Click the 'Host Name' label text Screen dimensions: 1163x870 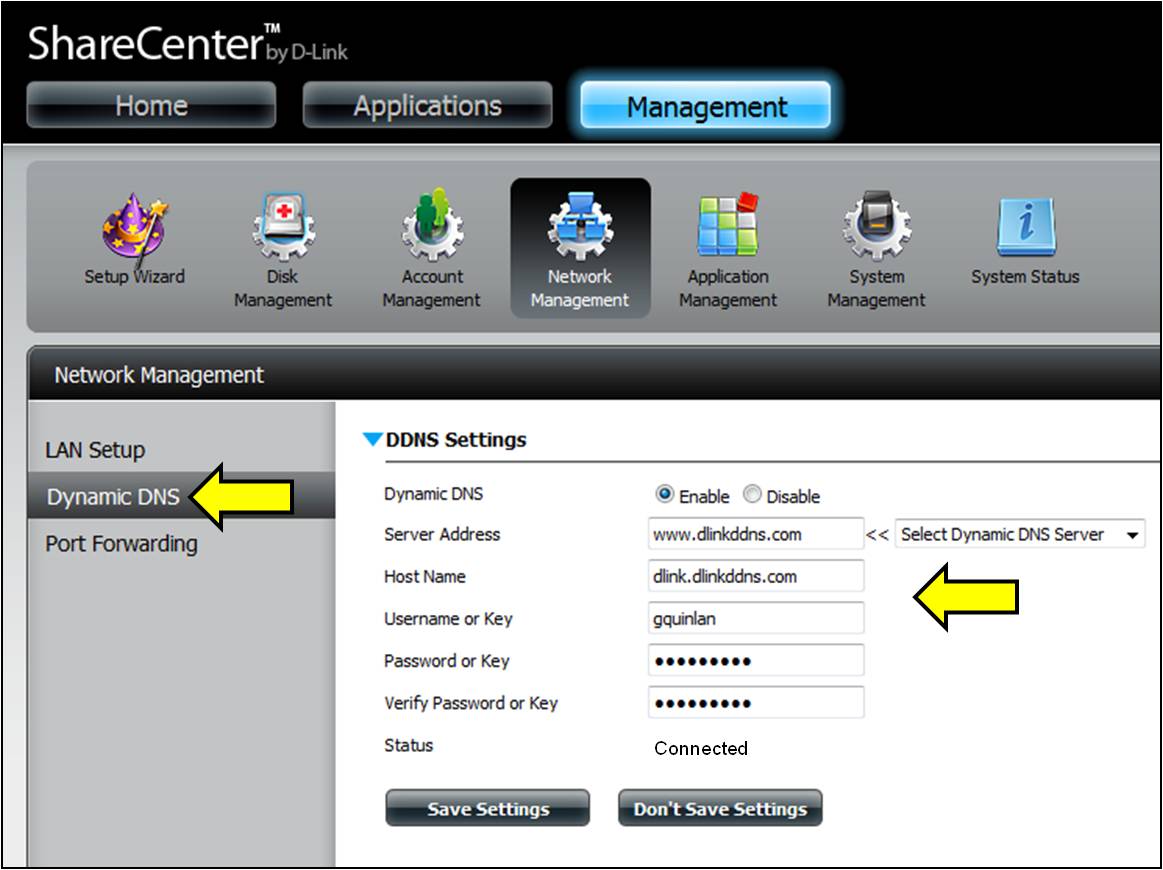pyautogui.click(x=425, y=576)
